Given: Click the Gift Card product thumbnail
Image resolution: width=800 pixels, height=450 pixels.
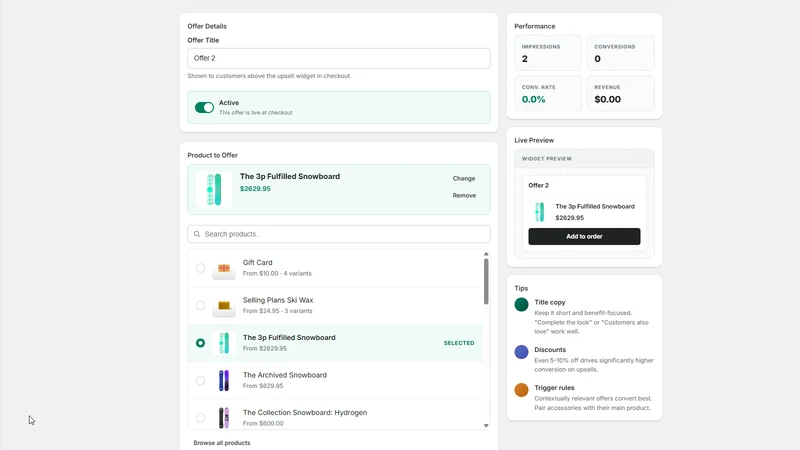Looking at the screenshot, I should tap(224, 268).
